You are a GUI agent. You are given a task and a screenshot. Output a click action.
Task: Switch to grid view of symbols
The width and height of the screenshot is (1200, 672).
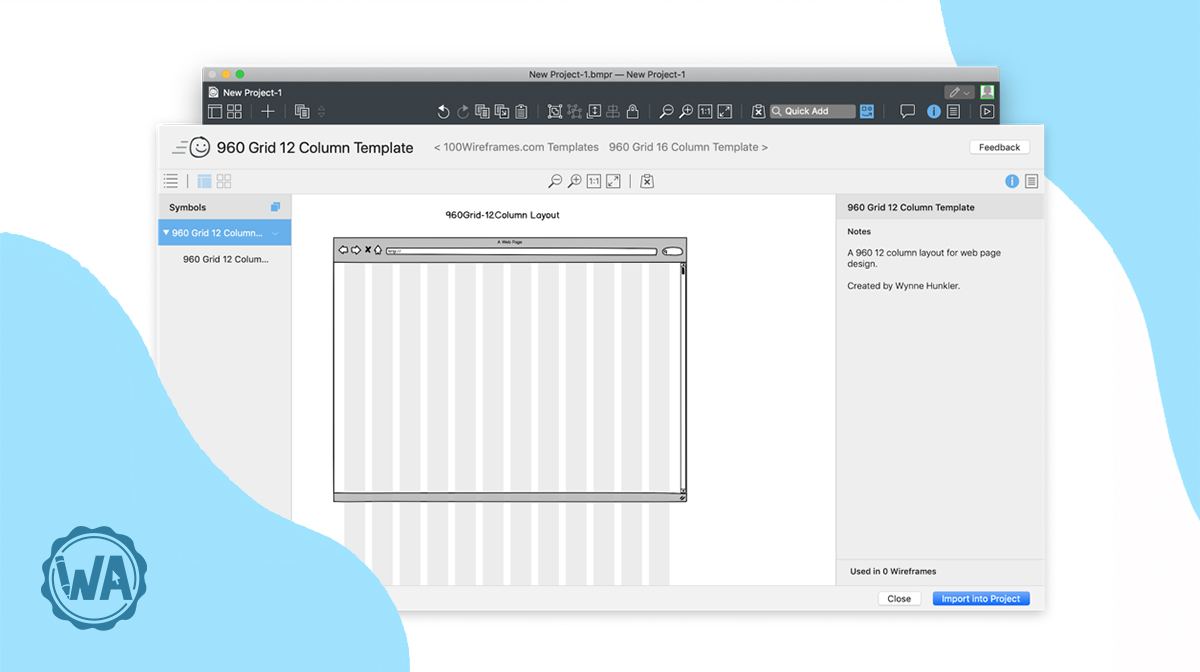(224, 181)
